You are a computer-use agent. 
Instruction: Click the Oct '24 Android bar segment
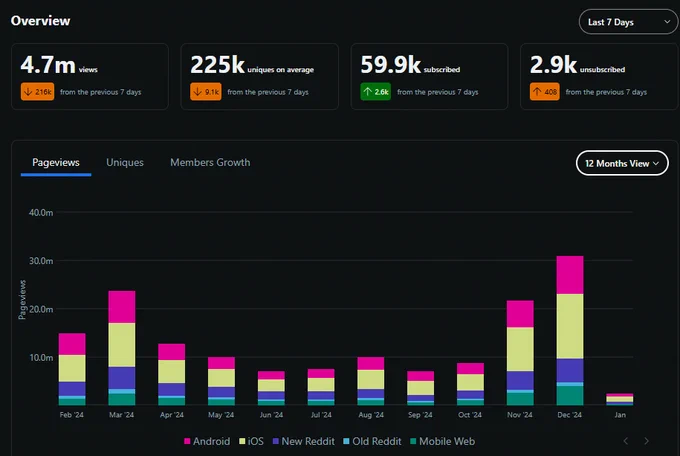tap(471, 368)
